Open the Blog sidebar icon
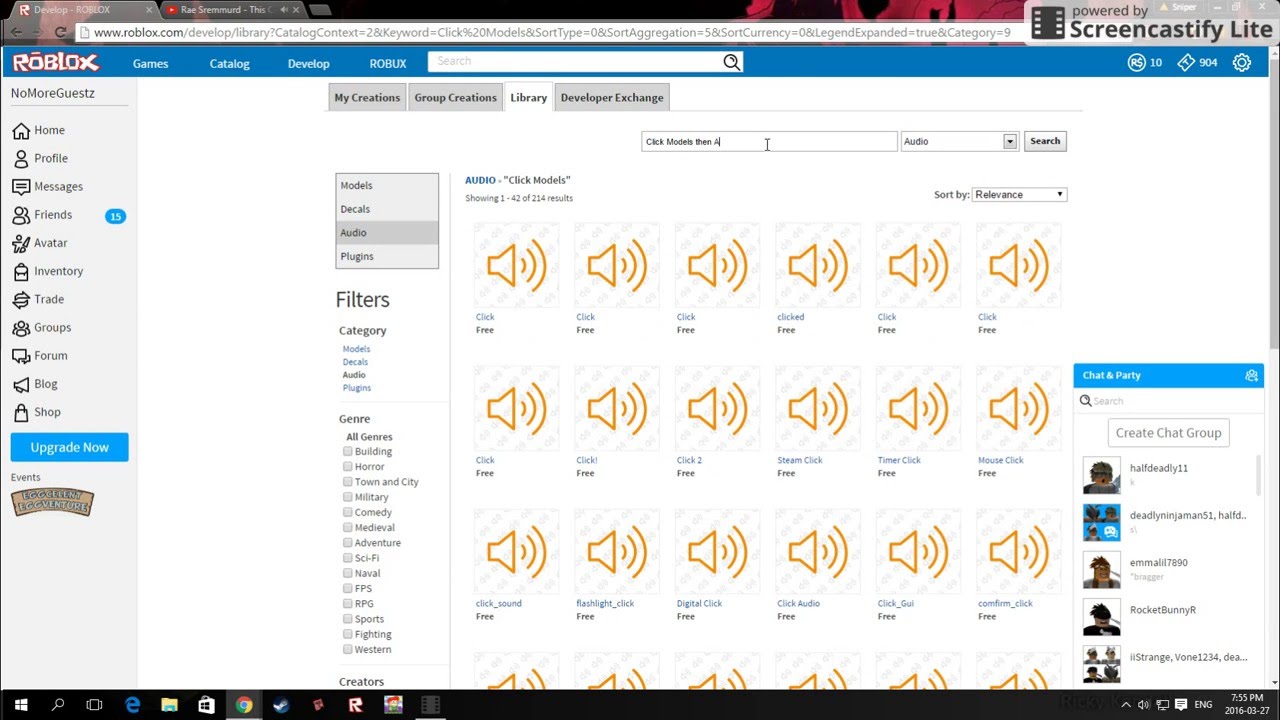 coord(21,384)
